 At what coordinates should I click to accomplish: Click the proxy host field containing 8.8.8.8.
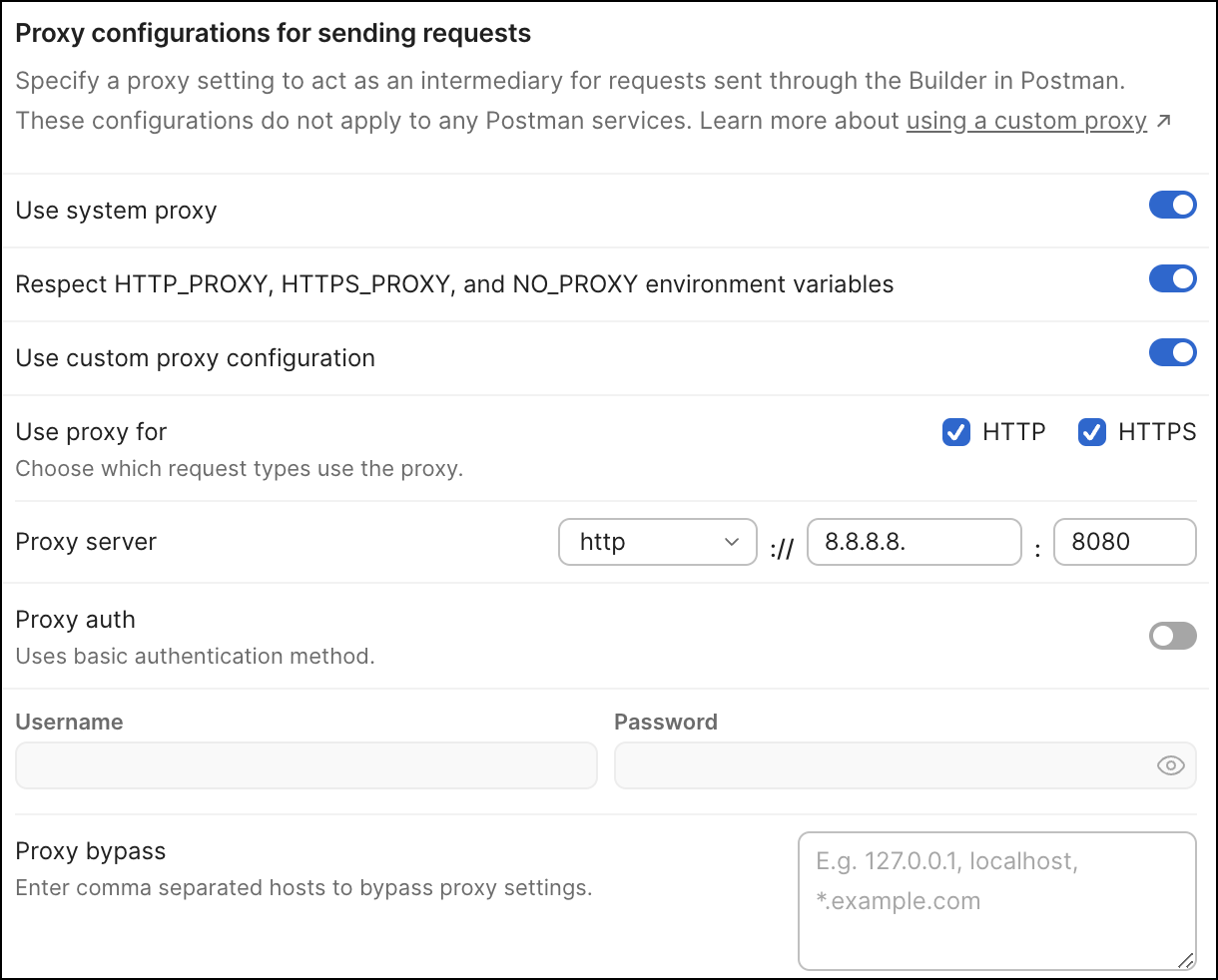tap(913, 542)
